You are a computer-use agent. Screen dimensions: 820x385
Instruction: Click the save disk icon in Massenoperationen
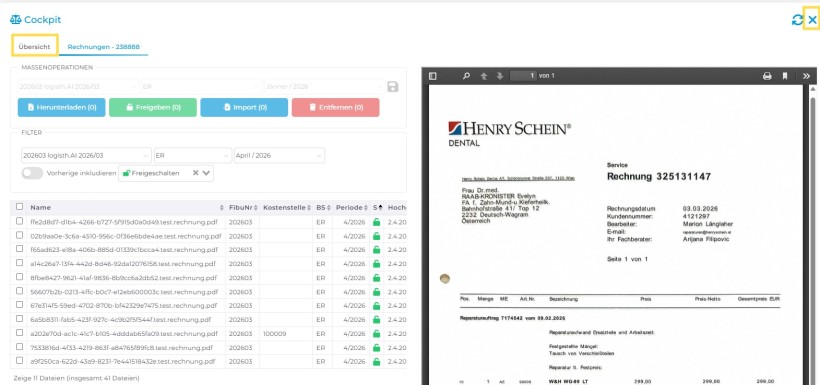(393, 86)
